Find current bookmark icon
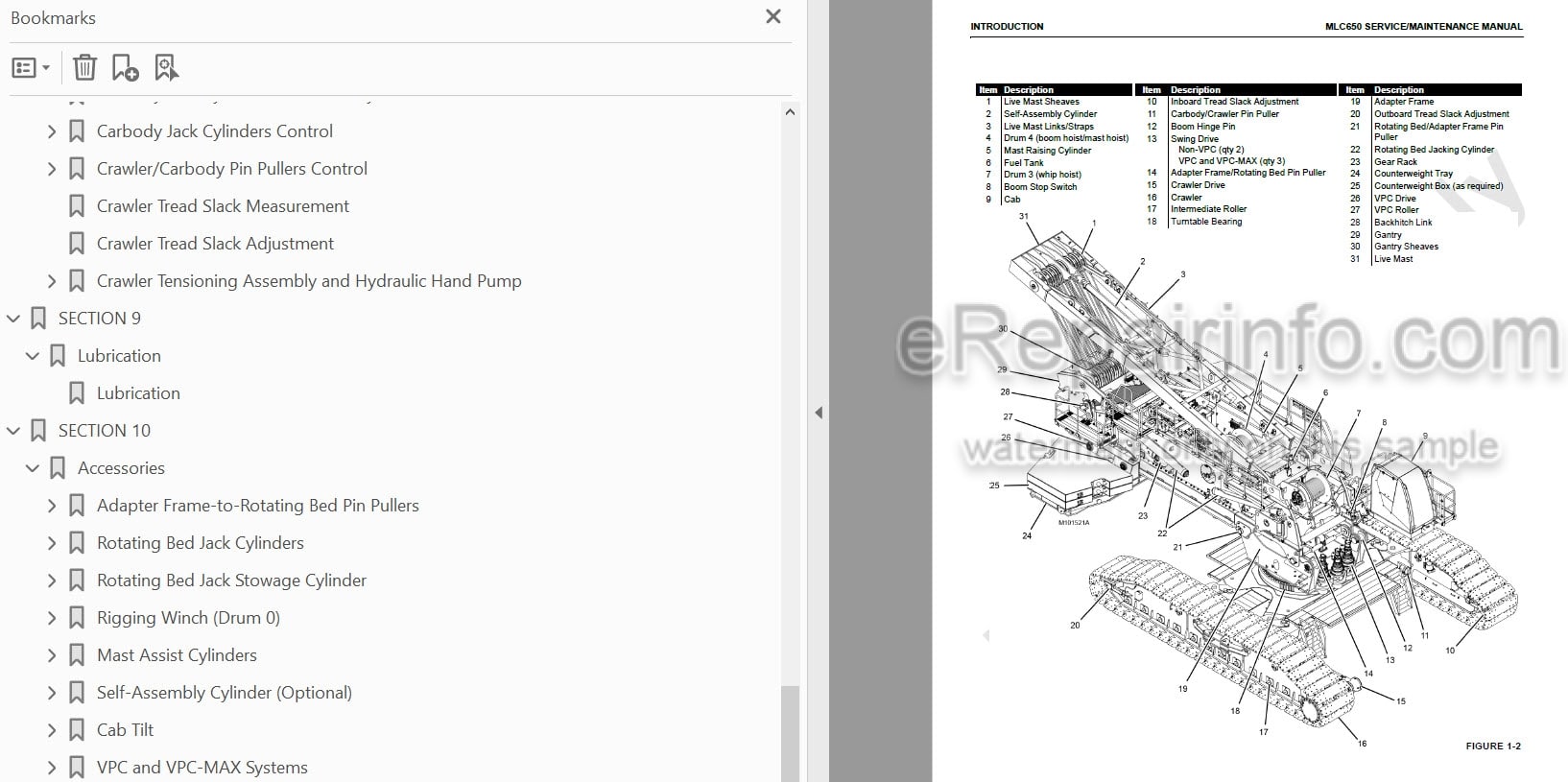1568x782 pixels. (x=166, y=67)
